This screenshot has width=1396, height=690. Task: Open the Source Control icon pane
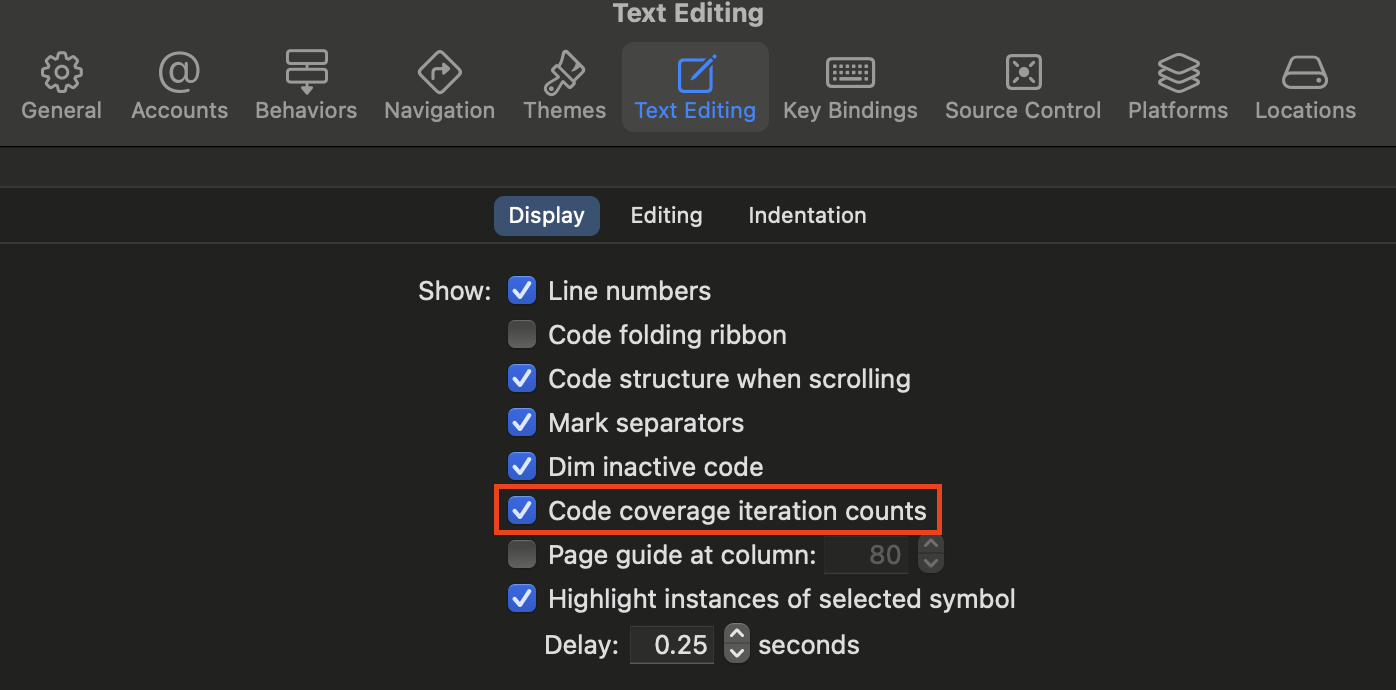tap(1023, 73)
